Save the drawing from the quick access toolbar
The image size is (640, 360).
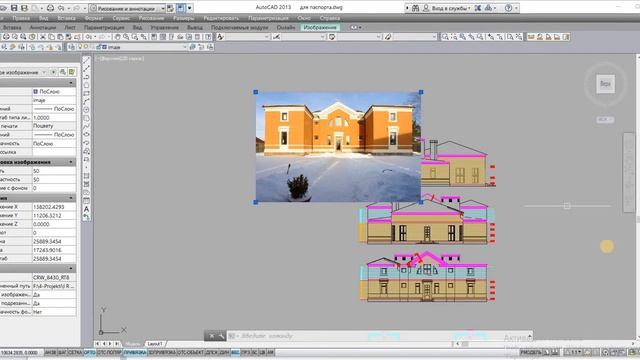(x=14, y=8)
